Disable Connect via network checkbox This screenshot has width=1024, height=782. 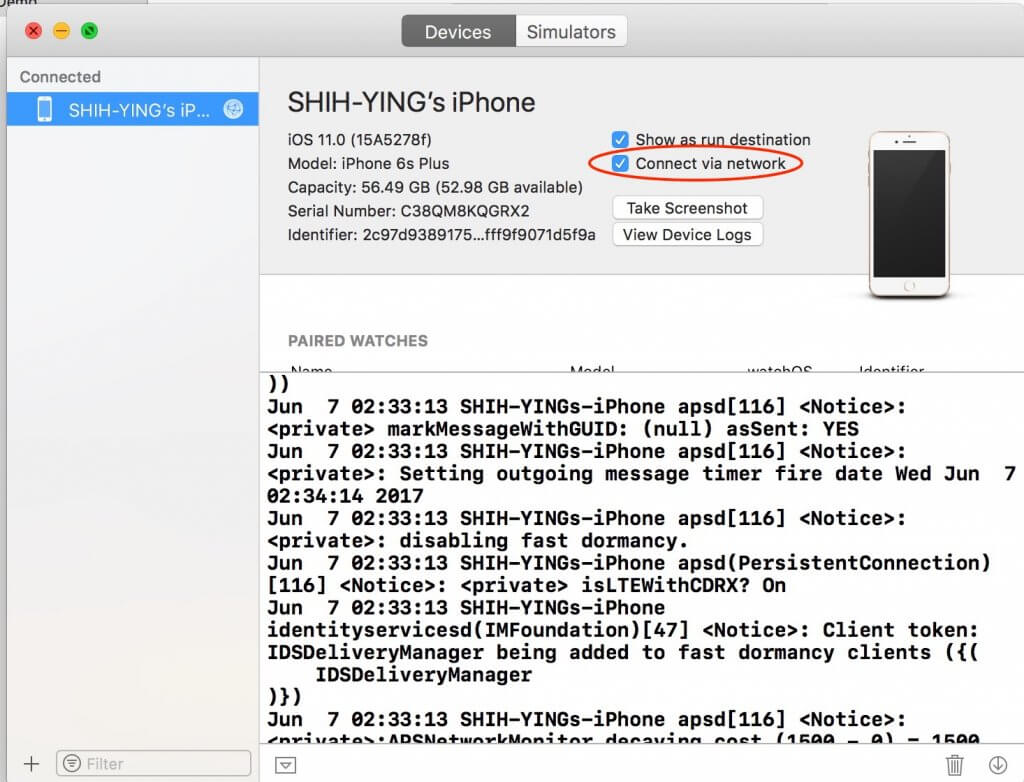pos(620,163)
